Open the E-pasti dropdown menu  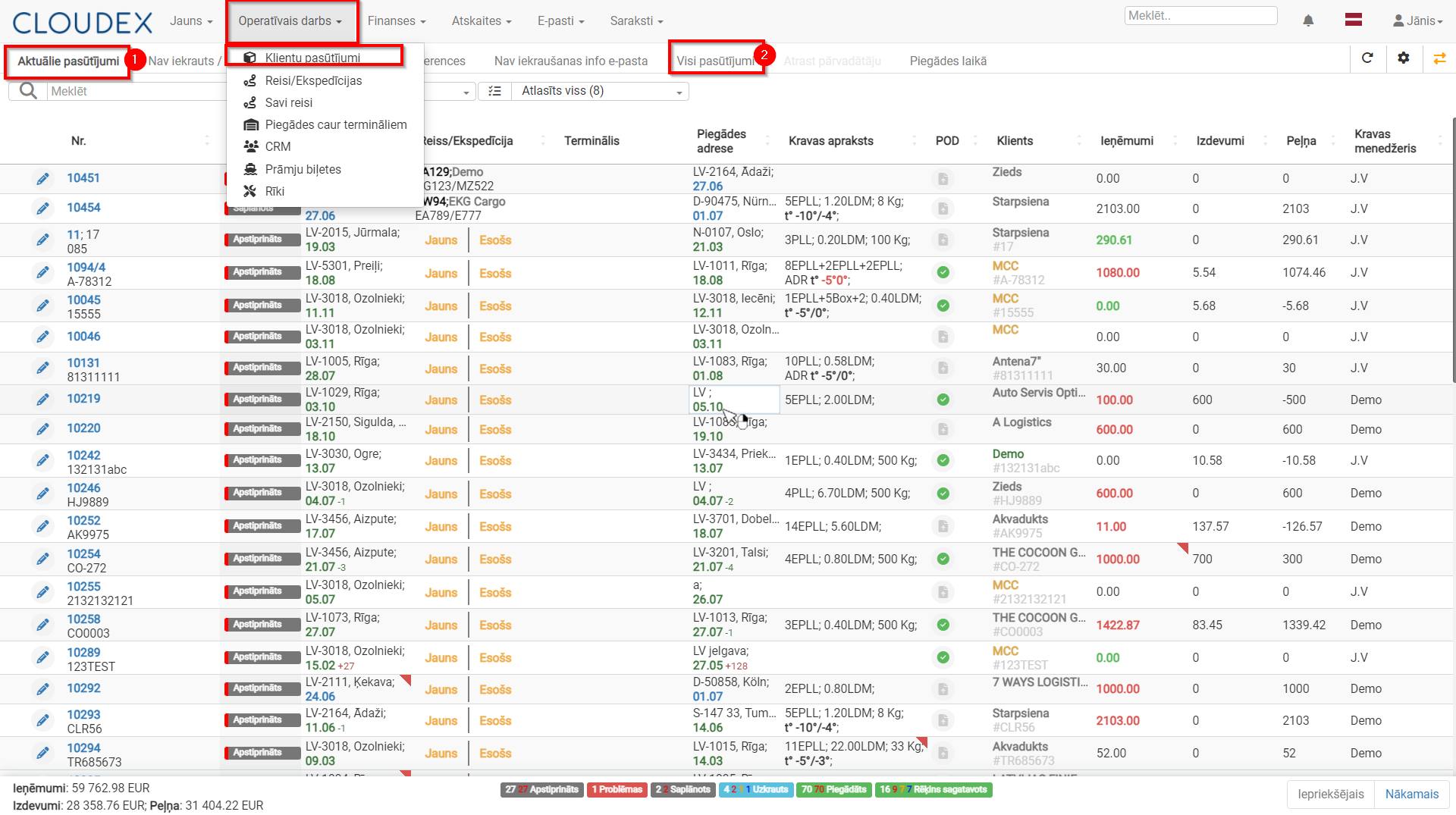(x=561, y=21)
